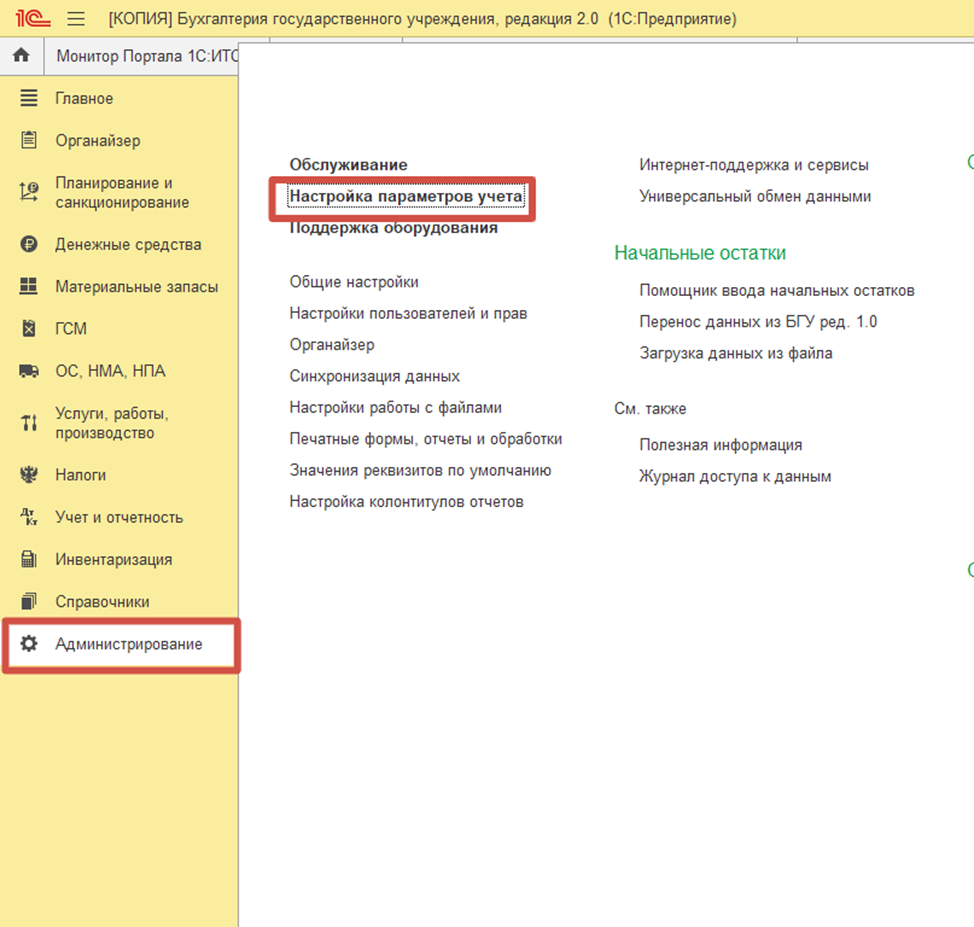Open Помощник ввода начальных остатков

(776, 290)
